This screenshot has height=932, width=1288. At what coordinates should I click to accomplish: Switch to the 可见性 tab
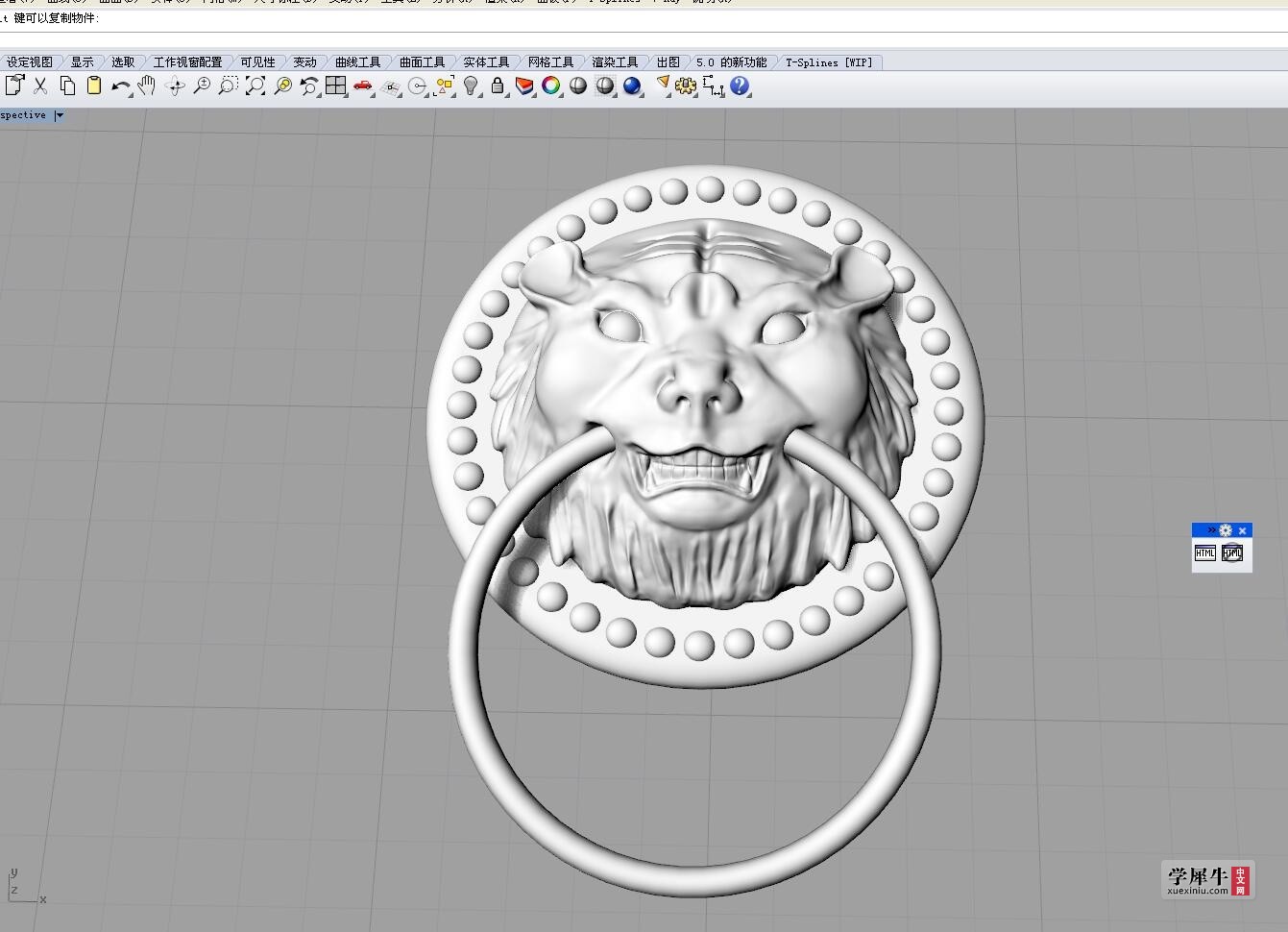click(x=257, y=62)
